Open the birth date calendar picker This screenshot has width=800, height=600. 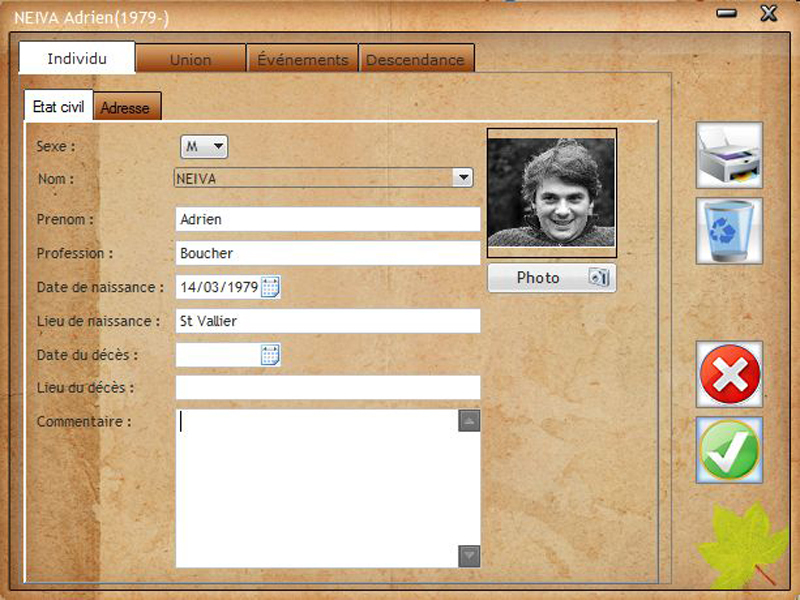point(270,287)
